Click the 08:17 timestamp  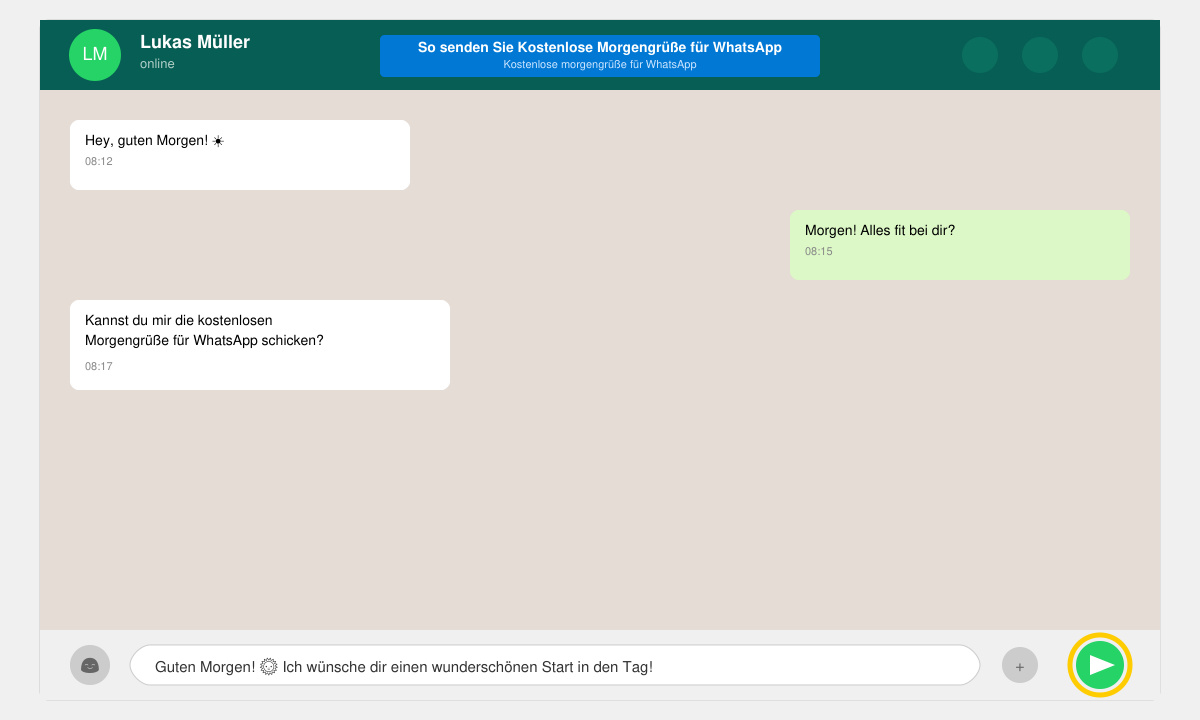click(x=99, y=366)
